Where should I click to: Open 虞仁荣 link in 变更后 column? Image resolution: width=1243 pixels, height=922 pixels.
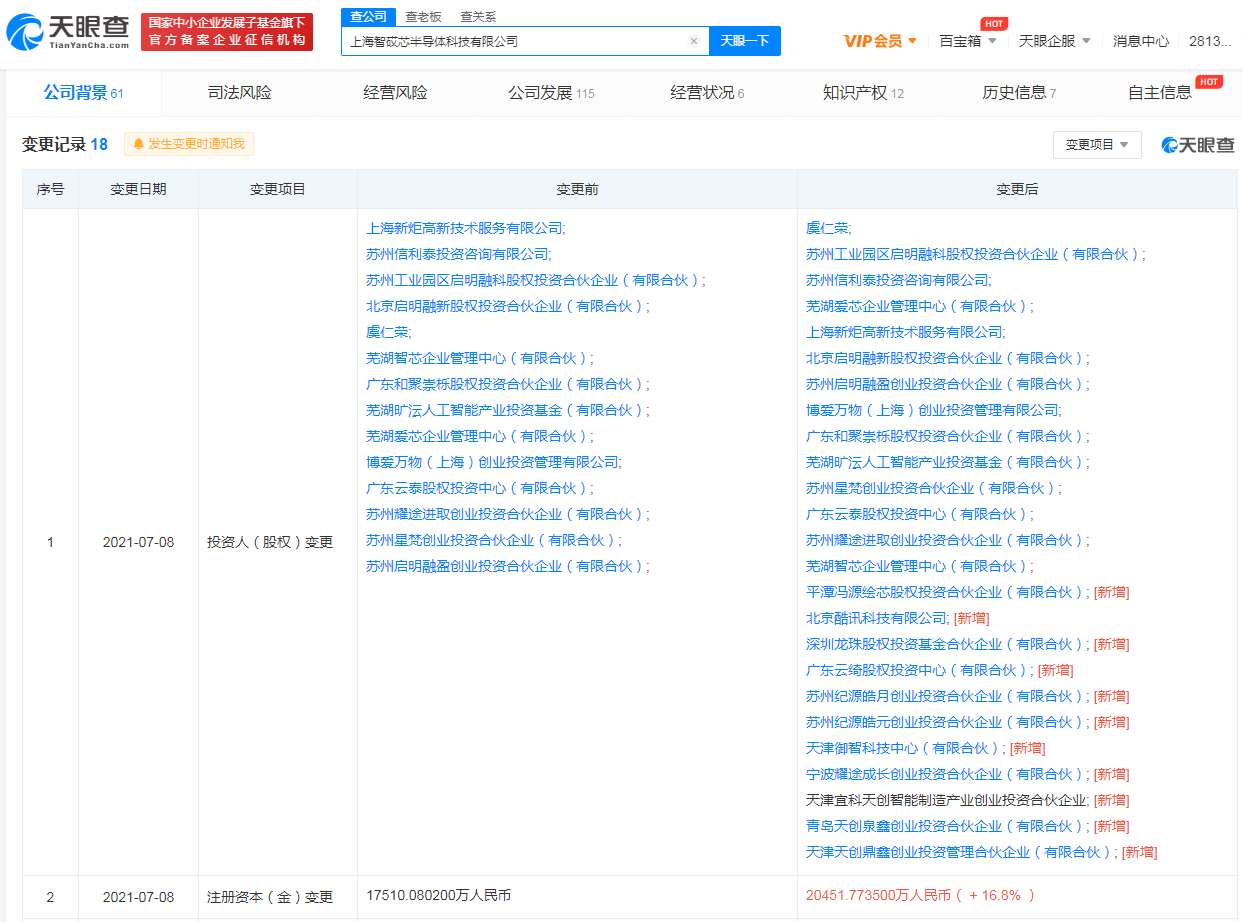click(828, 228)
